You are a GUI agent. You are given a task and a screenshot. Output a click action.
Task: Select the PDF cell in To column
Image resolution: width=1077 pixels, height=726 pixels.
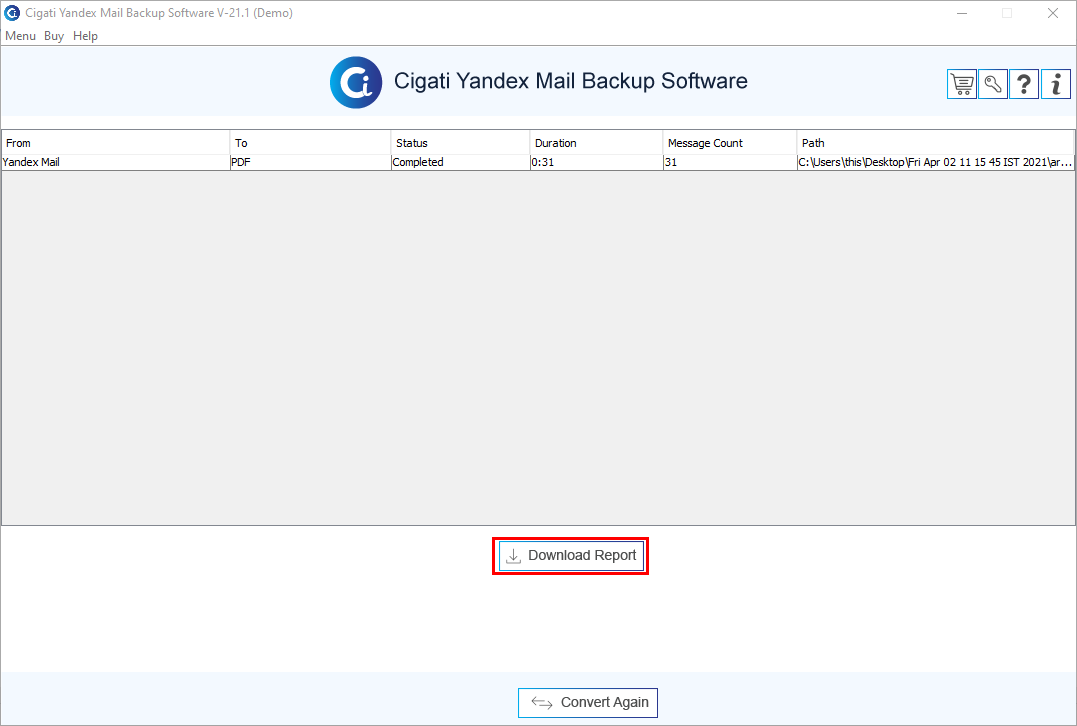click(310, 162)
